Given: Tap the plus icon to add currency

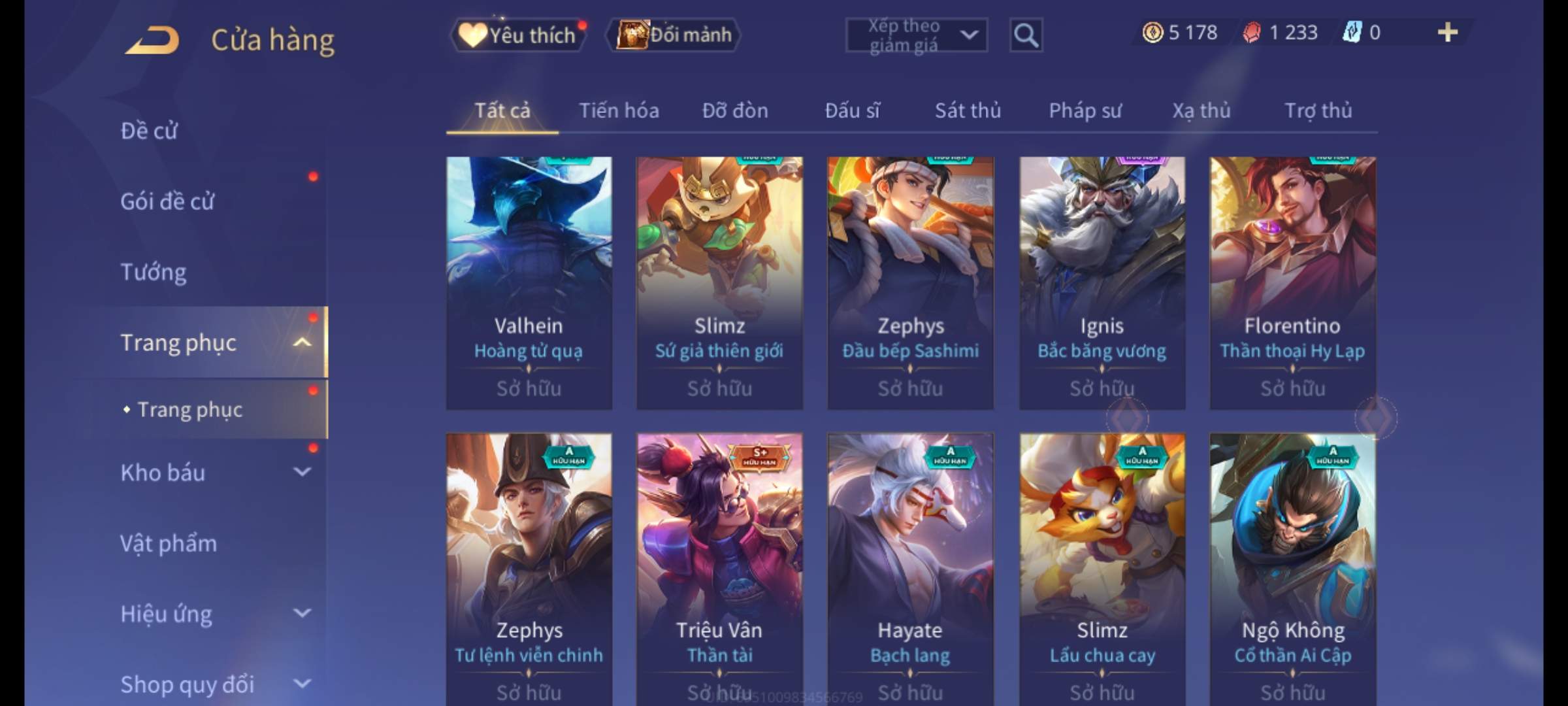Looking at the screenshot, I should tap(1448, 33).
